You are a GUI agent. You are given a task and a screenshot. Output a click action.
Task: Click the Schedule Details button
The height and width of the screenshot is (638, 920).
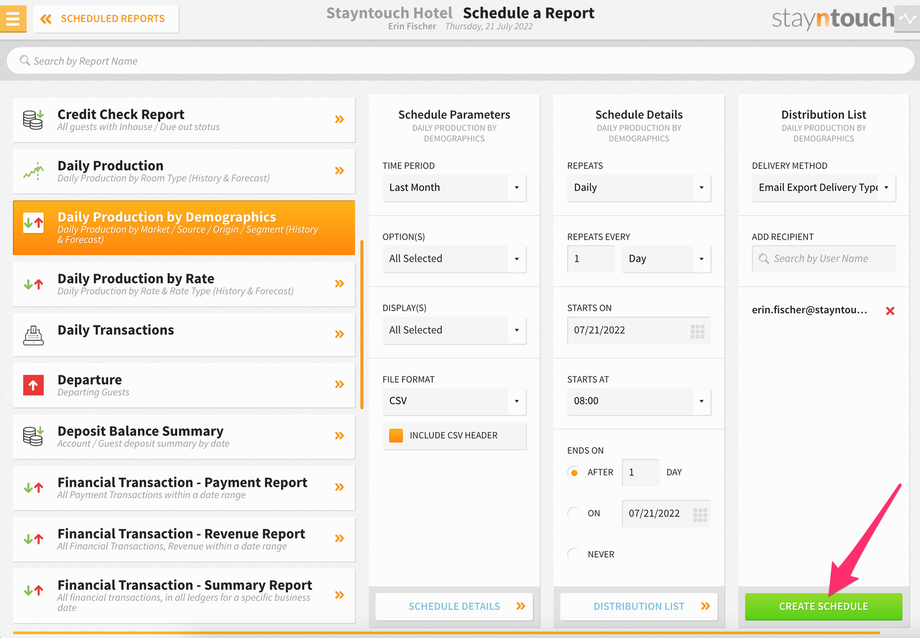pyautogui.click(x=454, y=606)
